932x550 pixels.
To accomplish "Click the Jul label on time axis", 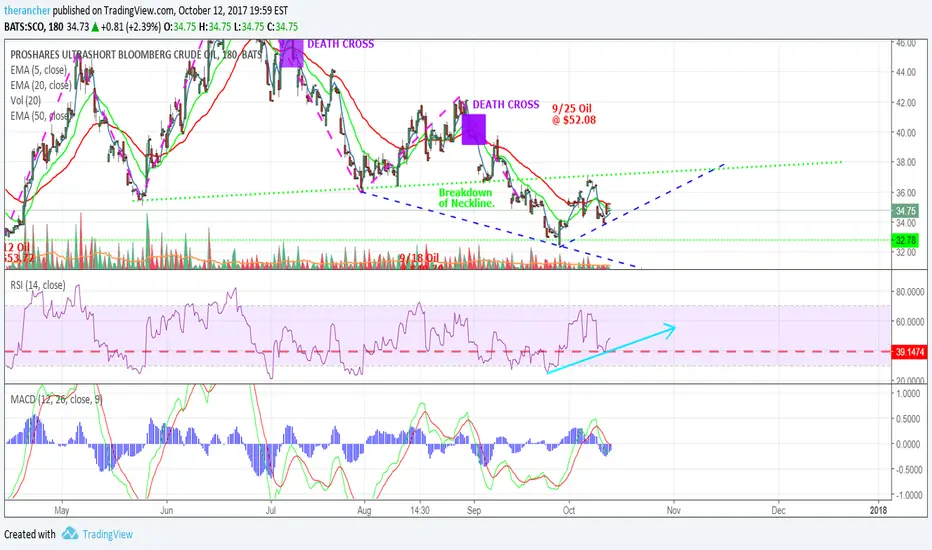I will click(271, 510).
